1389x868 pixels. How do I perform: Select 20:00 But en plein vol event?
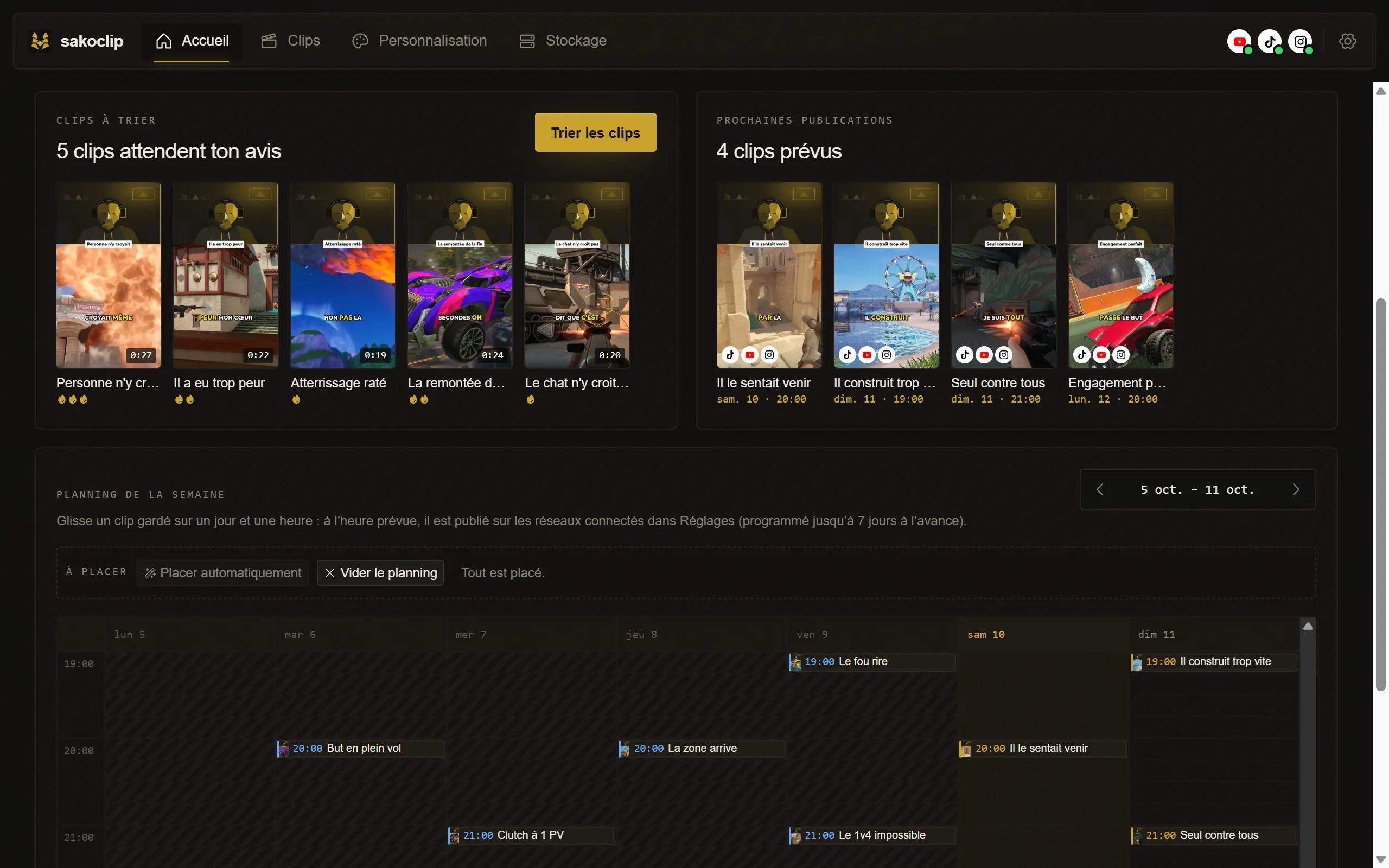click(360, 749)
